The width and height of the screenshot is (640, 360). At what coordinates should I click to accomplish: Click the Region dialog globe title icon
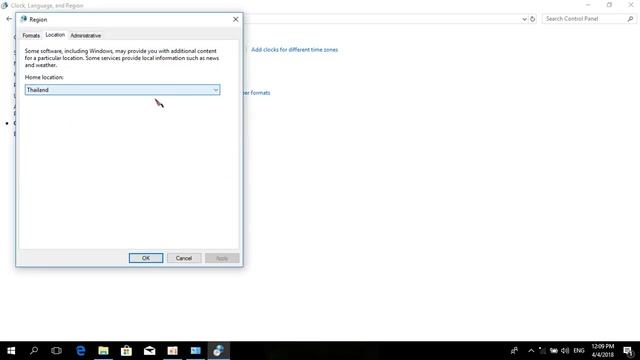coord(24,19)
